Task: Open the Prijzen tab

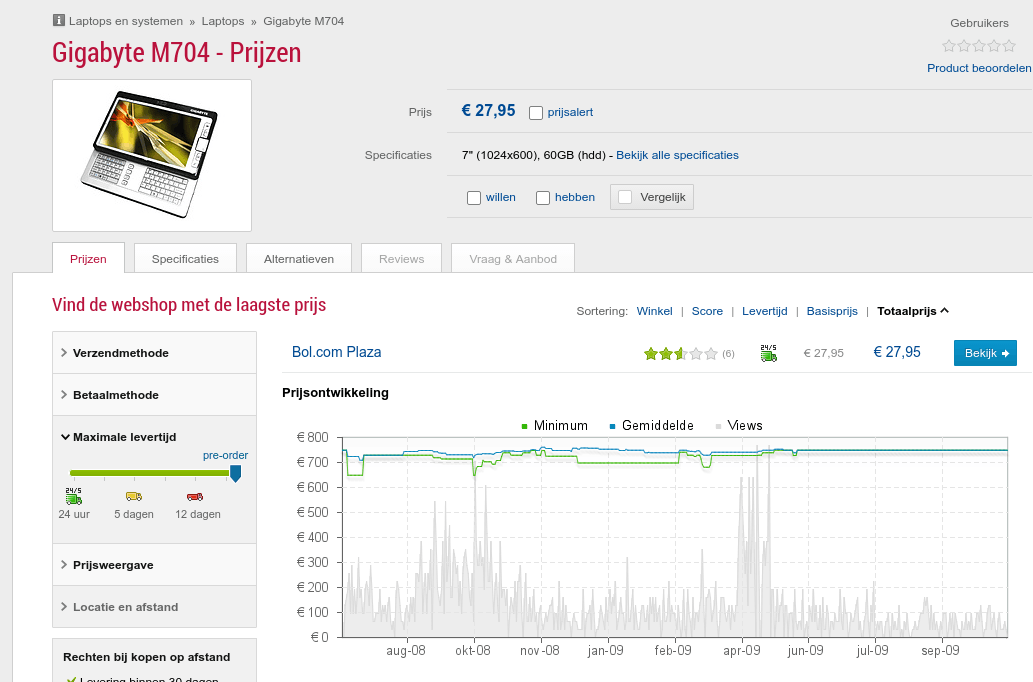Action: [x=88, y=258]
